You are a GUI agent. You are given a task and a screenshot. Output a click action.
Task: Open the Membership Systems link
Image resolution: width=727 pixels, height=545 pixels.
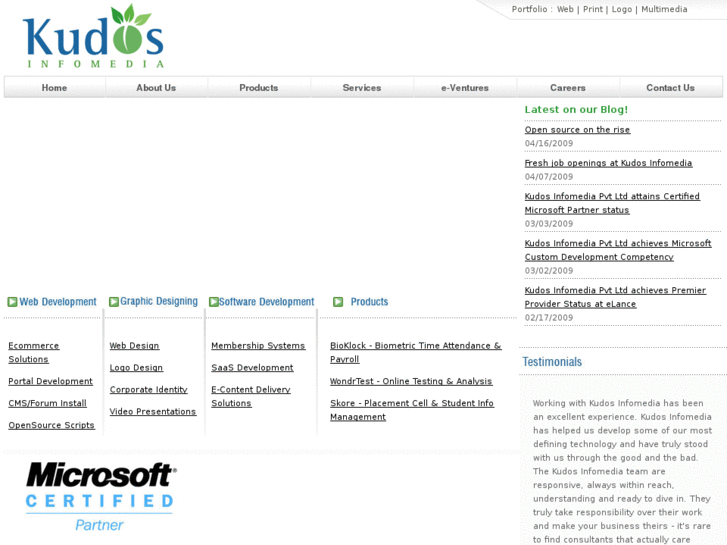click(x=258, y=346)
